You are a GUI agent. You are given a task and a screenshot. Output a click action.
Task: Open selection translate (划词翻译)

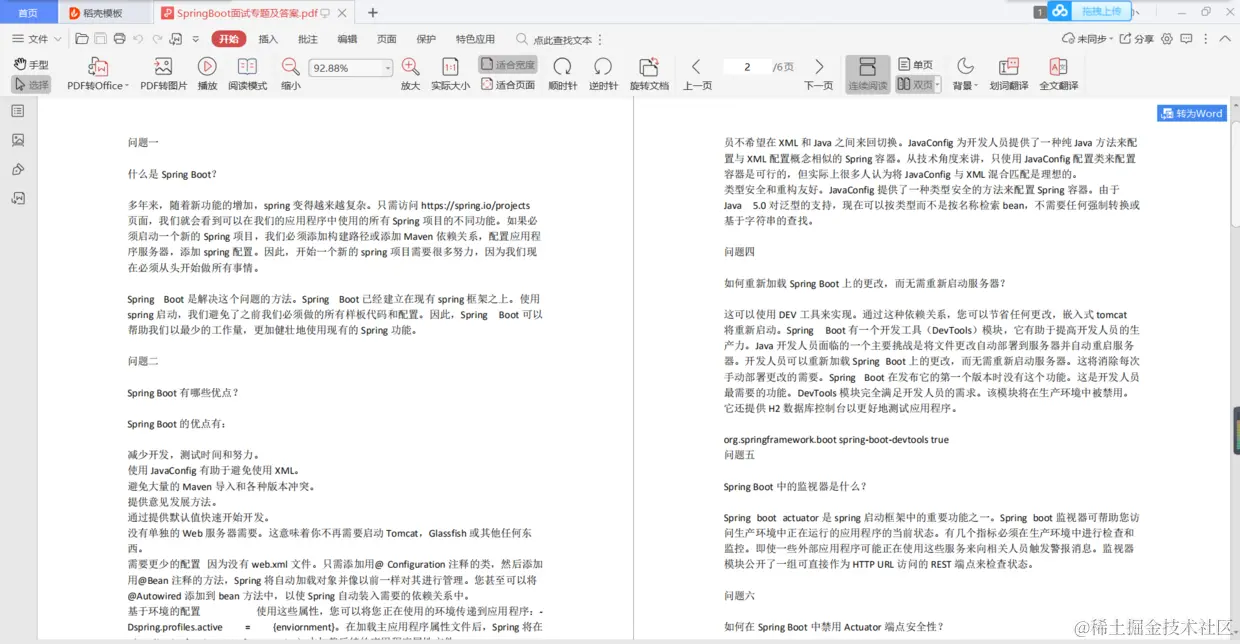[1009, 74]
